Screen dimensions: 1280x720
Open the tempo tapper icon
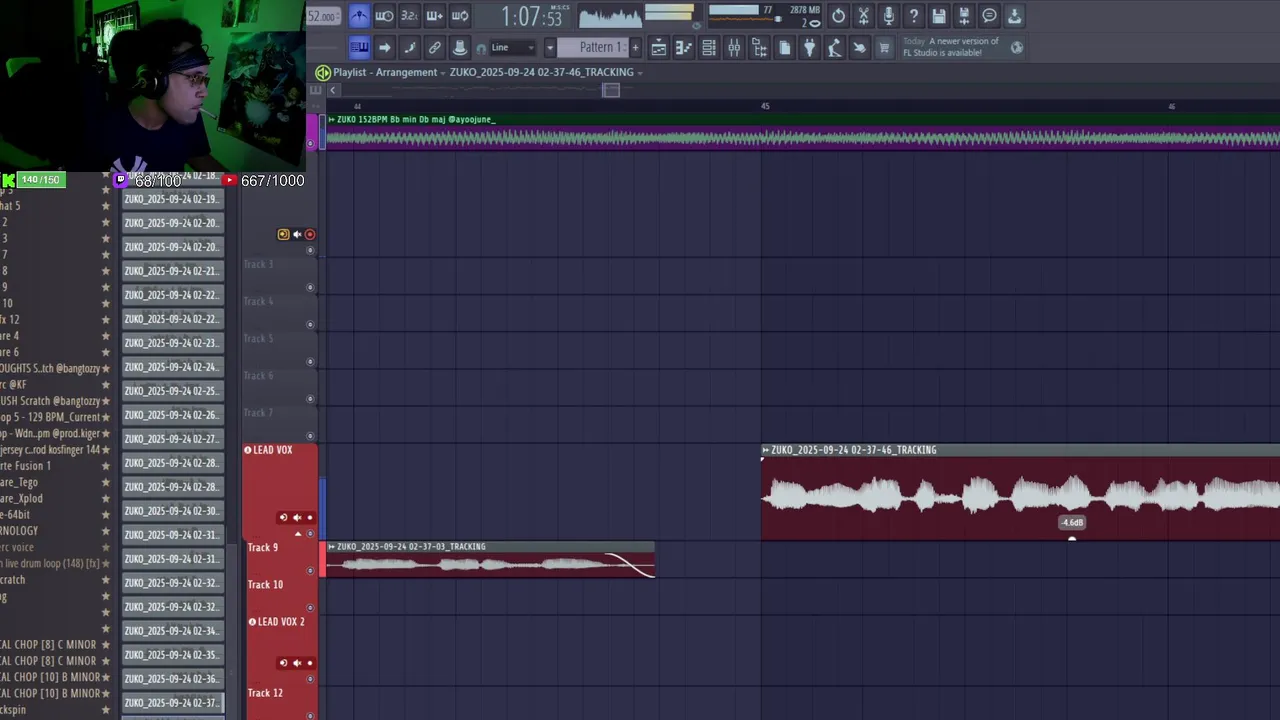834,47
